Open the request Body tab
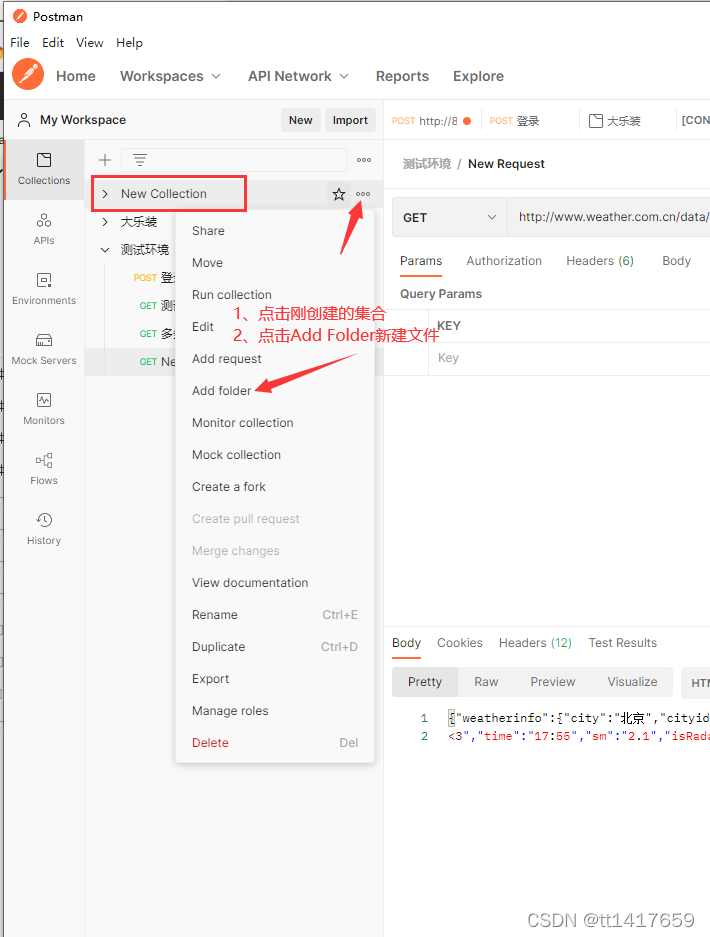 tap(676, 261)
